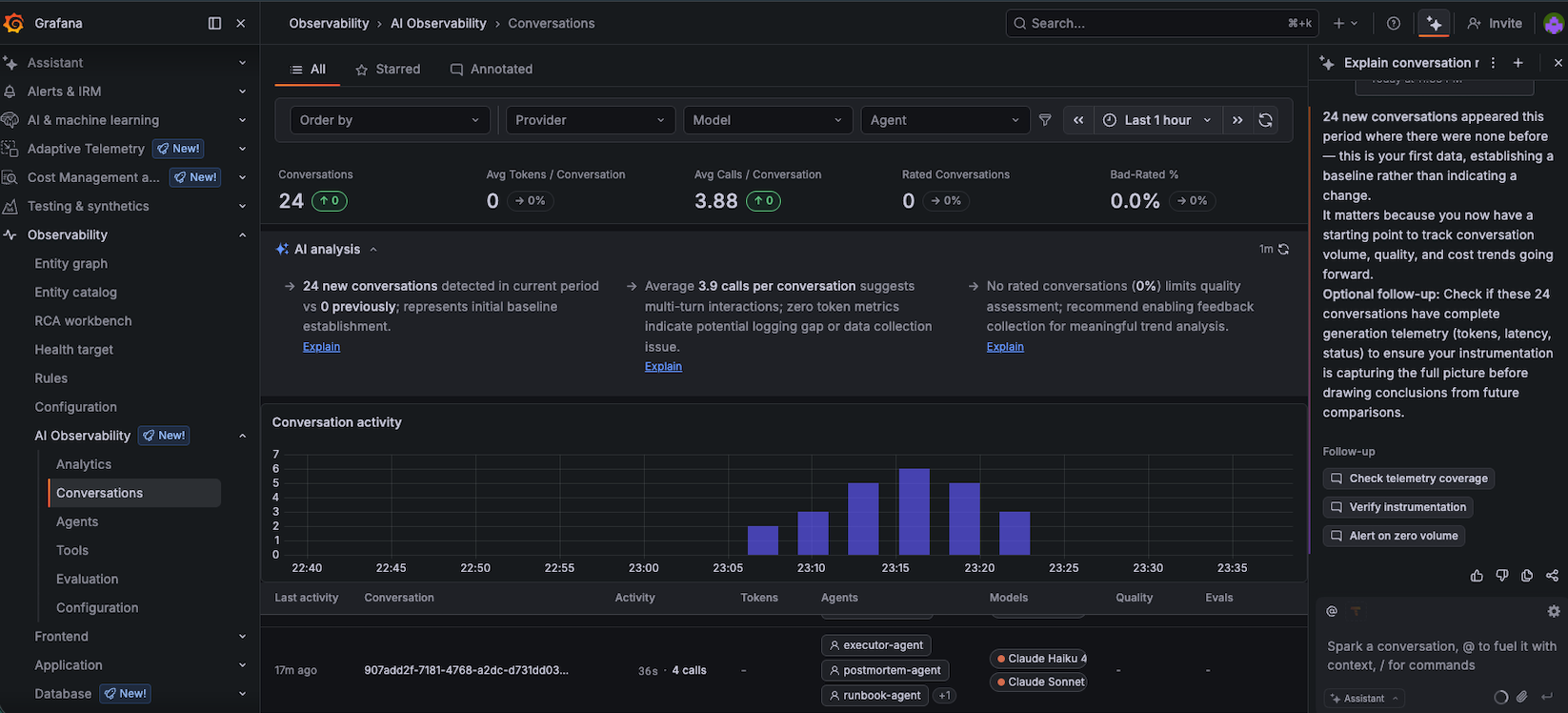The height and width of the screenshot is (713, 1568).
Task: Shift time range backward with double-left arrows
Action: pyautogui.click(x=1078, y=120)
